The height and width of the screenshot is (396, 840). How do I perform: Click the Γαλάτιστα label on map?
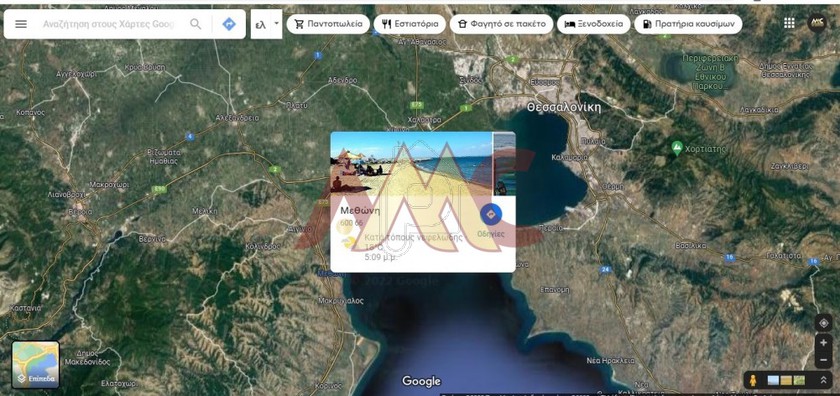click(784, 256)
